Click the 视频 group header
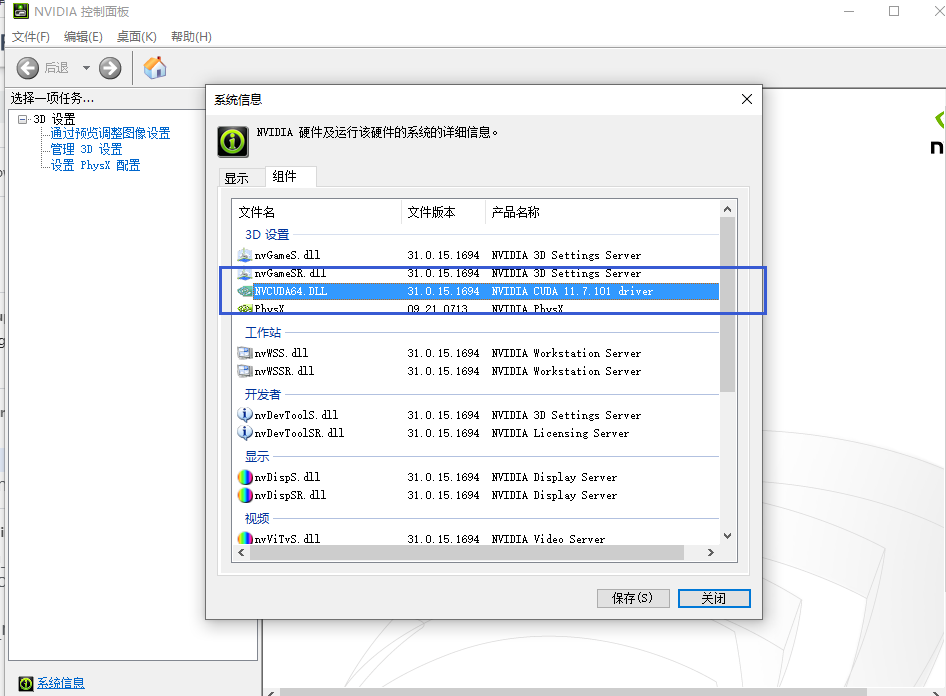This screenshot has width=946, height=696. coord(257,519)
